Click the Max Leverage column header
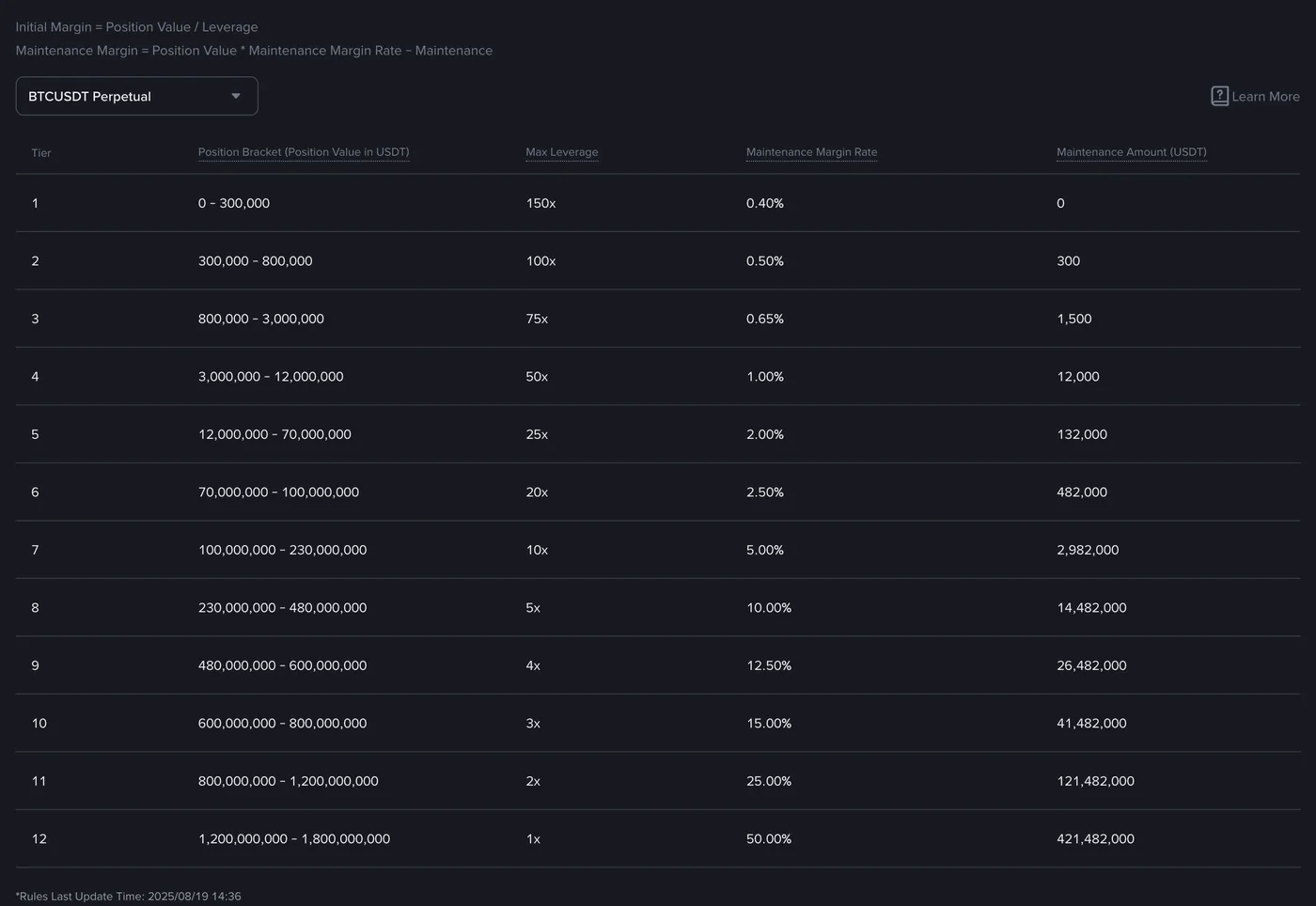Screen dimensions: 1316x906 (x=562, y=152)
